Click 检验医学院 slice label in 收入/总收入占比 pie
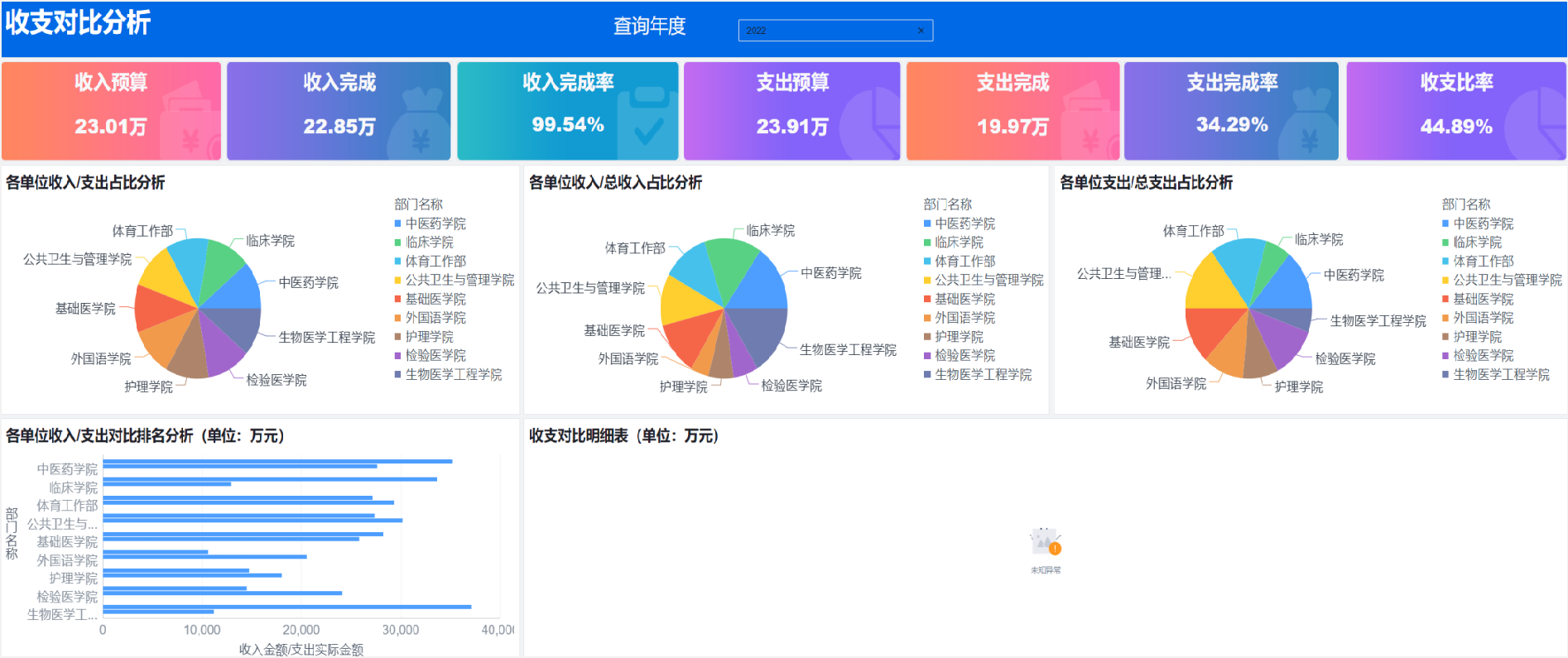 [x=791, y=386]
